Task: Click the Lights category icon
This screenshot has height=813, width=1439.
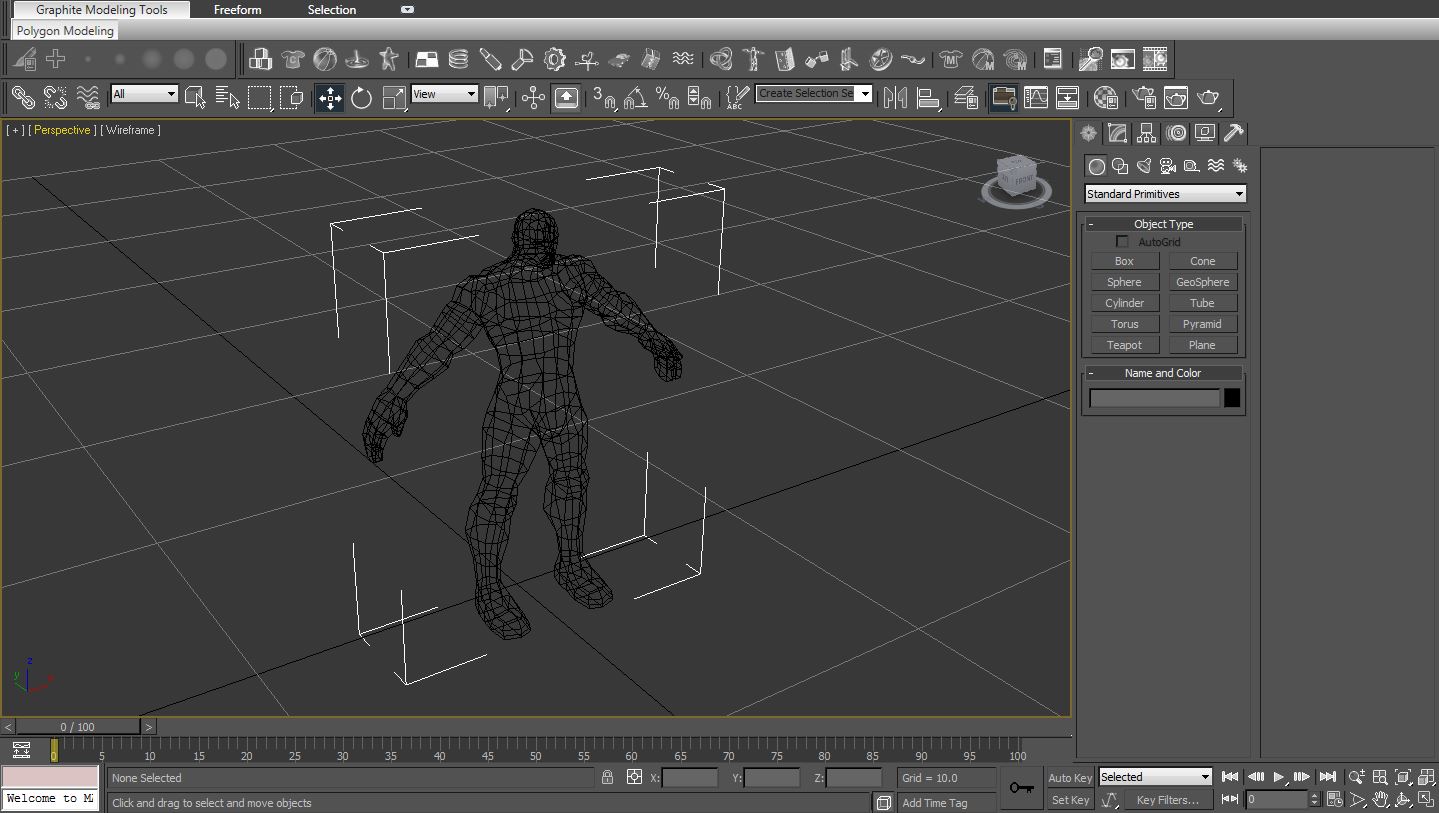Action: [1144, 166]
